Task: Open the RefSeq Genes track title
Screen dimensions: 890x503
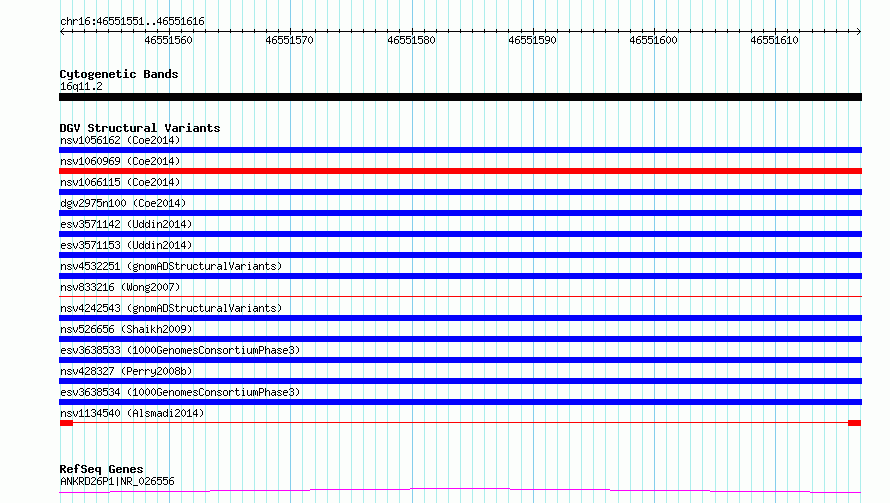Action: pos(101,469)
